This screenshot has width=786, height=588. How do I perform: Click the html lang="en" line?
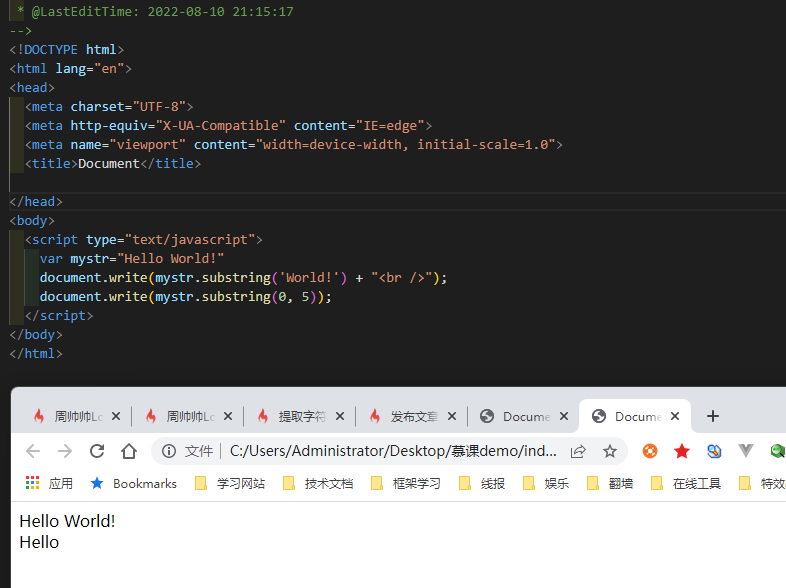coord(71,68)
